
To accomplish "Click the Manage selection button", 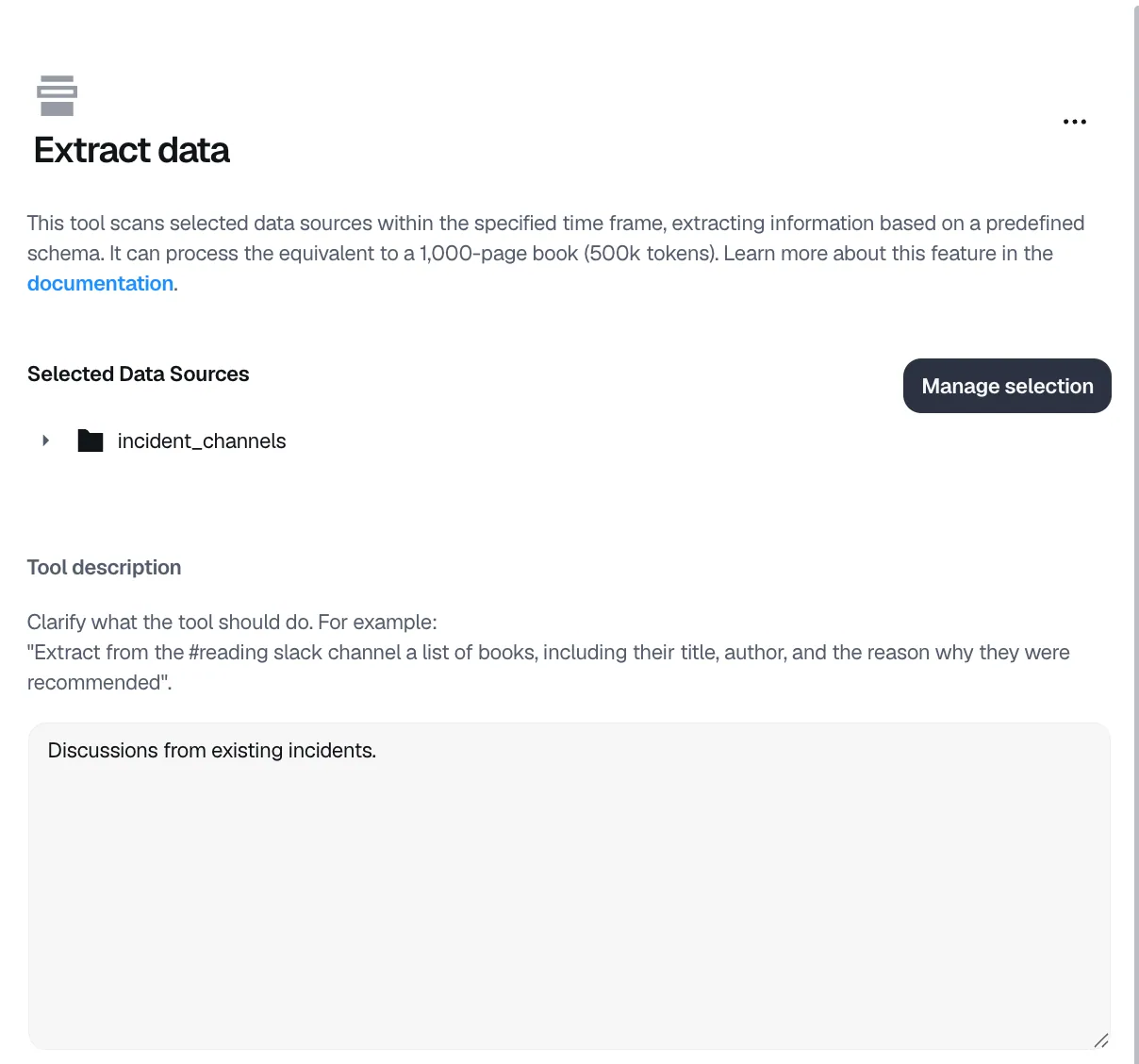I will (1007, 386).
